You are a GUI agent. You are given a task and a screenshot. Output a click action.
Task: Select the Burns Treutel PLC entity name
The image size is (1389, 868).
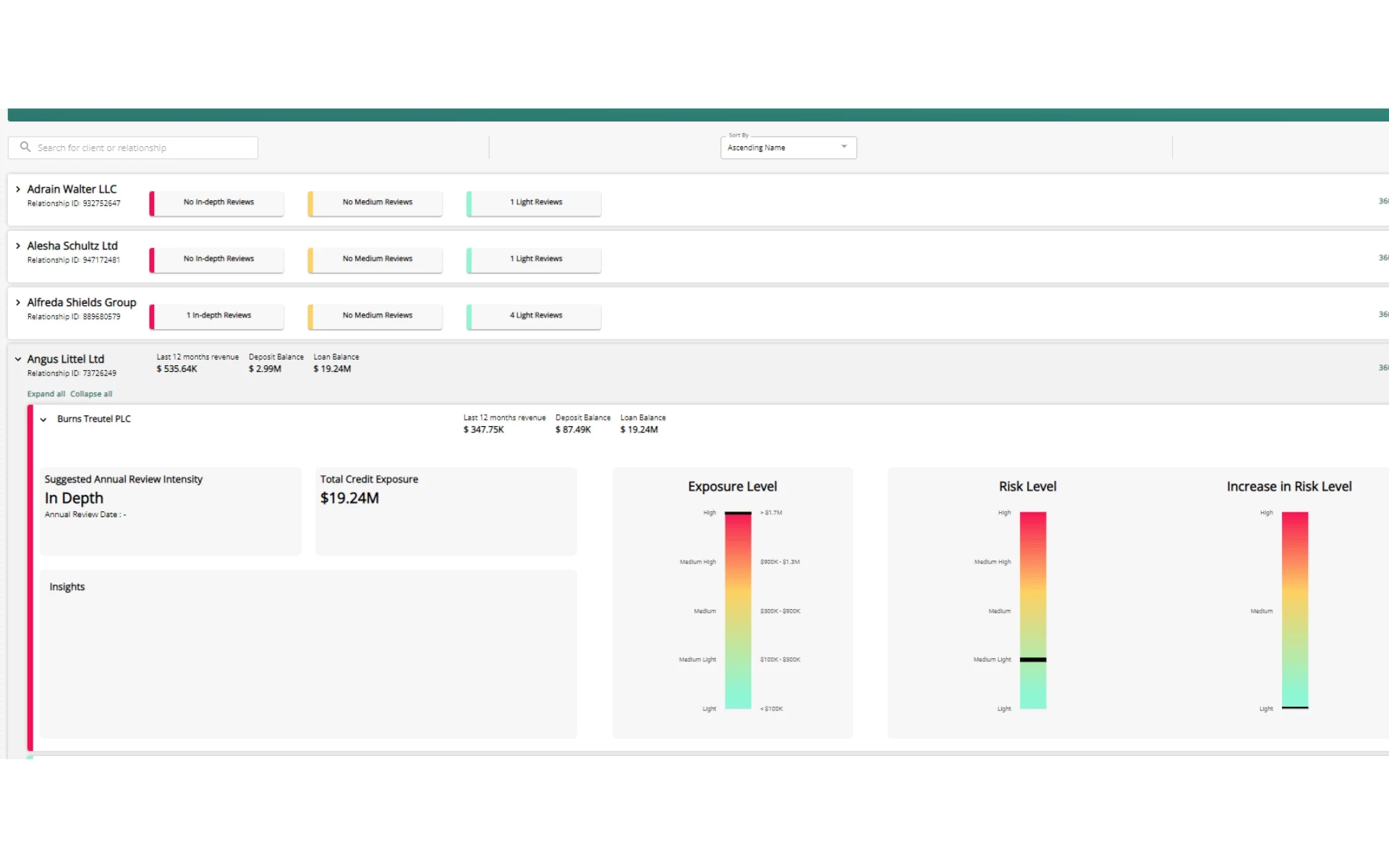[x=94, y=419]
